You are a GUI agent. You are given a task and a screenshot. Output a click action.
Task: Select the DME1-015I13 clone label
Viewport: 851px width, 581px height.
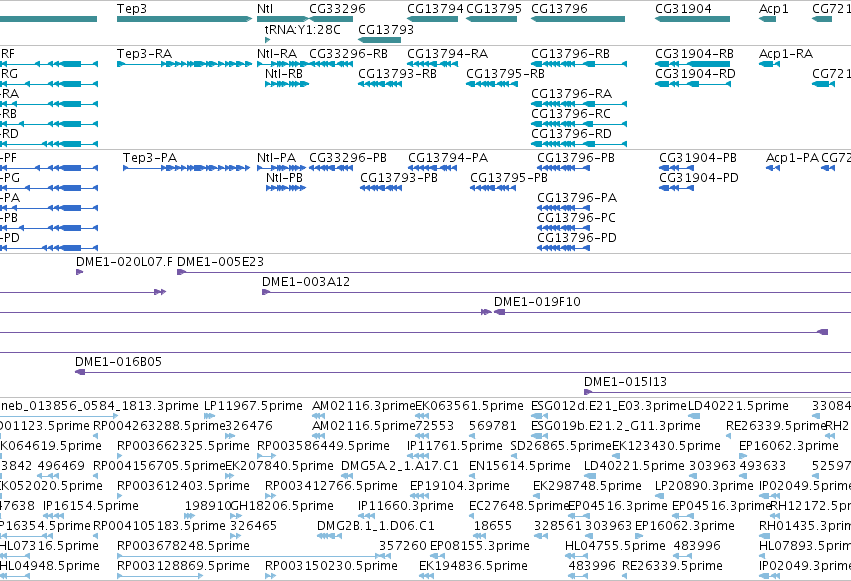[x=625, y=382]
